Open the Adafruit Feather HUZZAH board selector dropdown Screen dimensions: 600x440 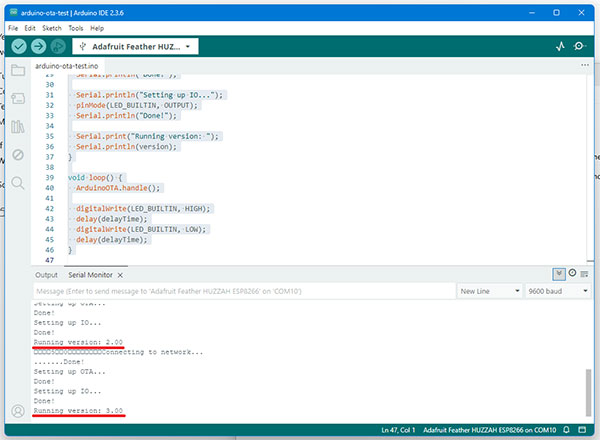pos(135,47)
